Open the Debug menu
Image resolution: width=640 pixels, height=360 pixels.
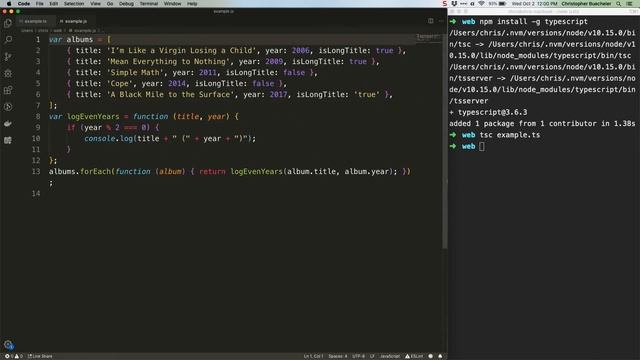point(126,4)
